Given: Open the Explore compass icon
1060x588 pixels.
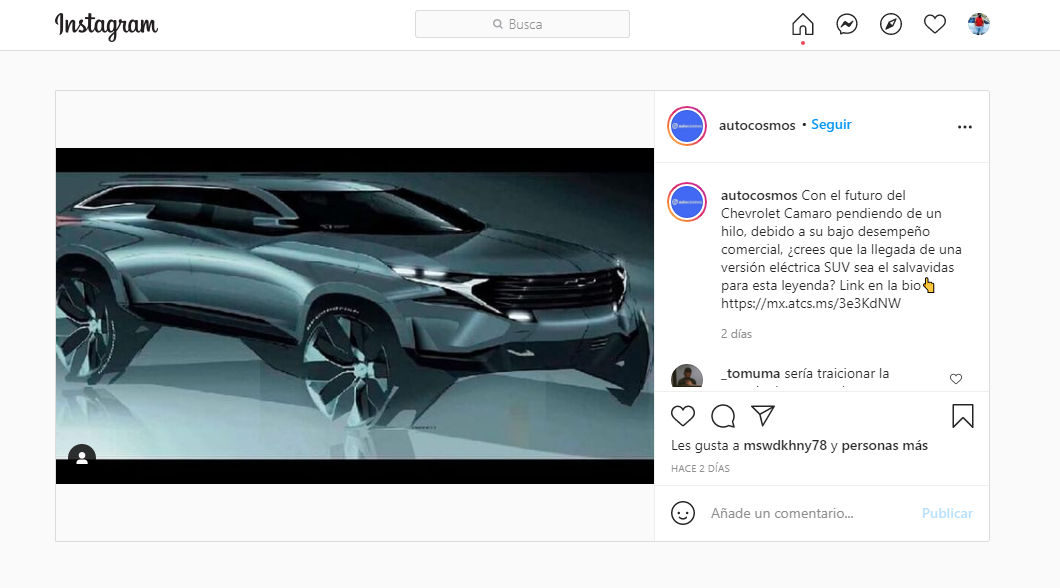Looking at the screenshot, I should pos(891,24).
